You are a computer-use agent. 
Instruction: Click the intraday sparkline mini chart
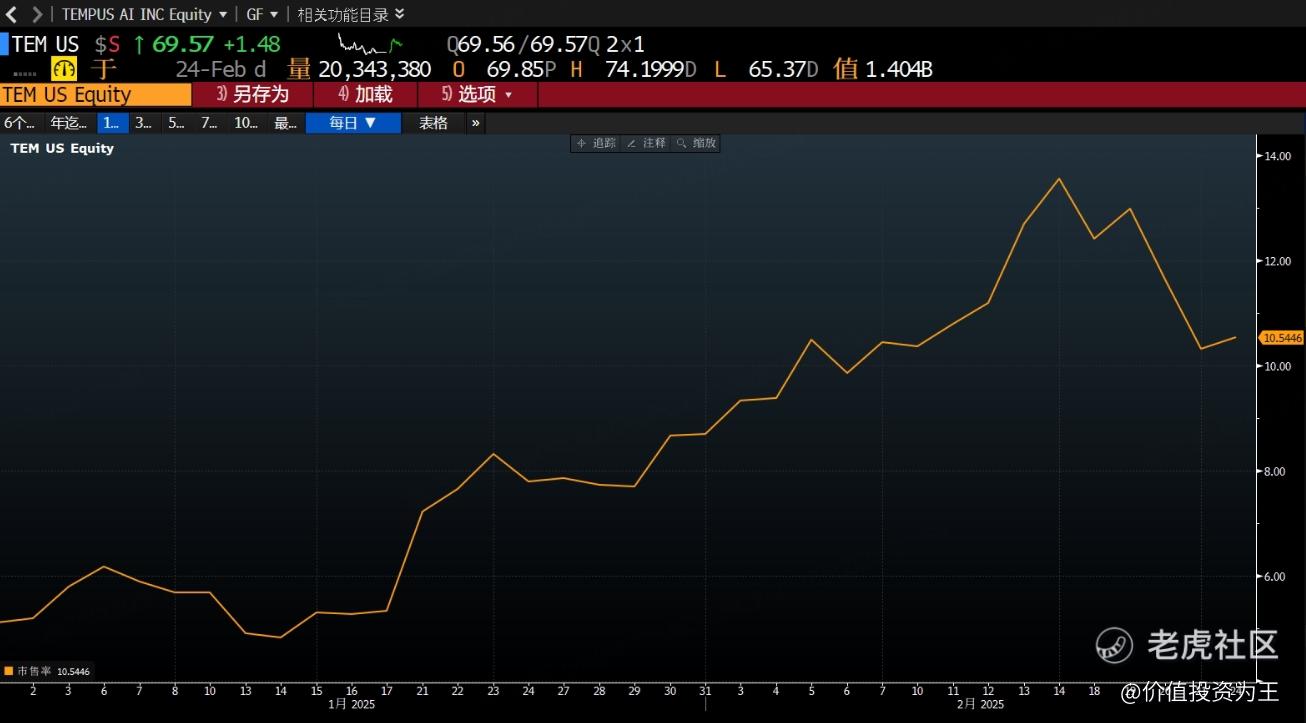[x=370, y=44]
